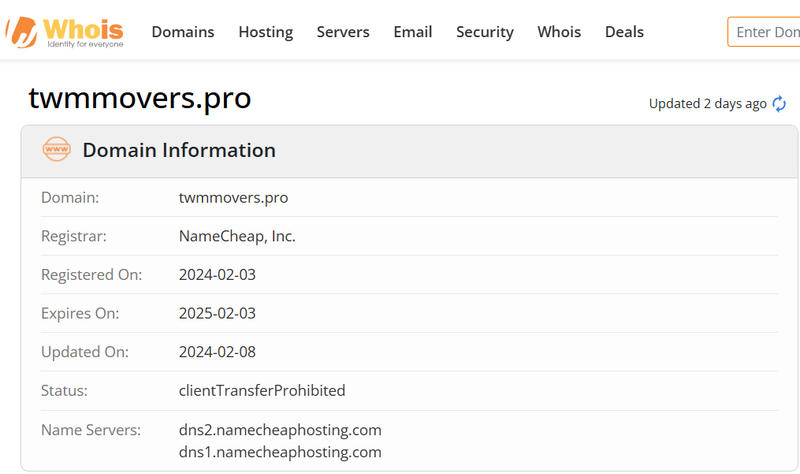Screen dimensions: 800x474
Task: Focus the Enter Domain search field
Action: pos(764,32)
